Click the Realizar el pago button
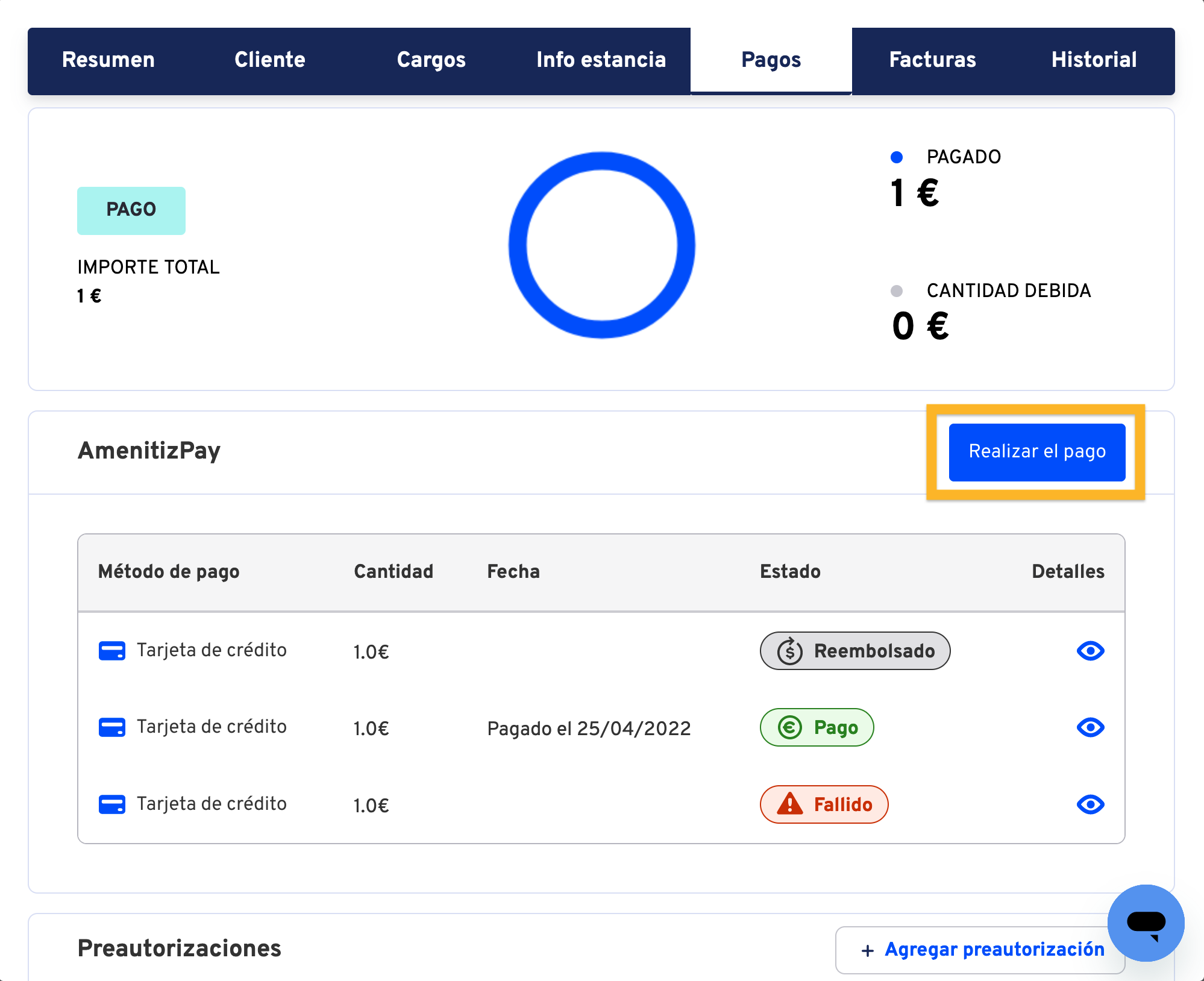The height and width of the screenshot is (981, 1204). coord(1037,452)
